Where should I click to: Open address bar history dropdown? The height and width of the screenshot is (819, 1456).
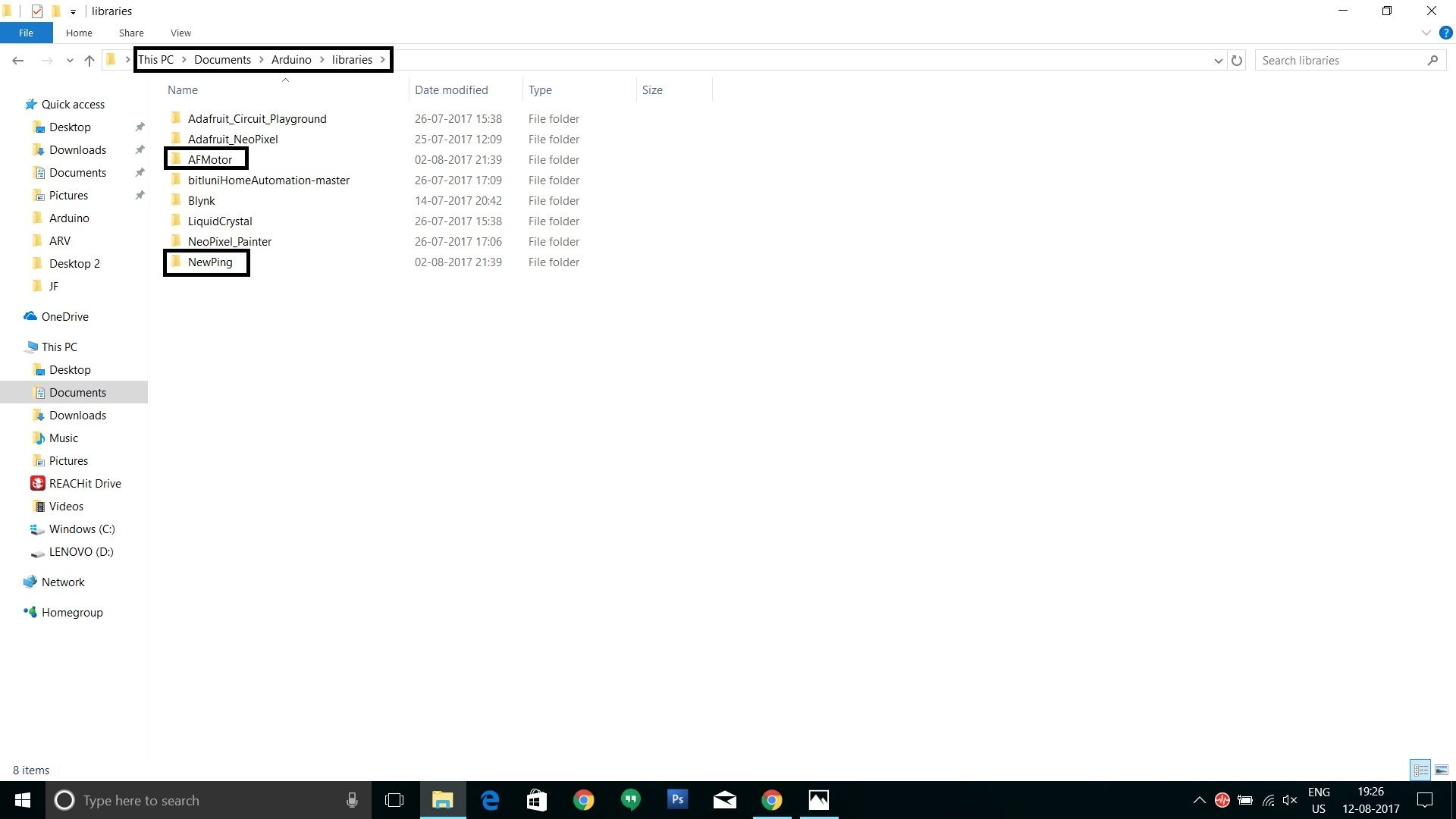(1218, 61)
